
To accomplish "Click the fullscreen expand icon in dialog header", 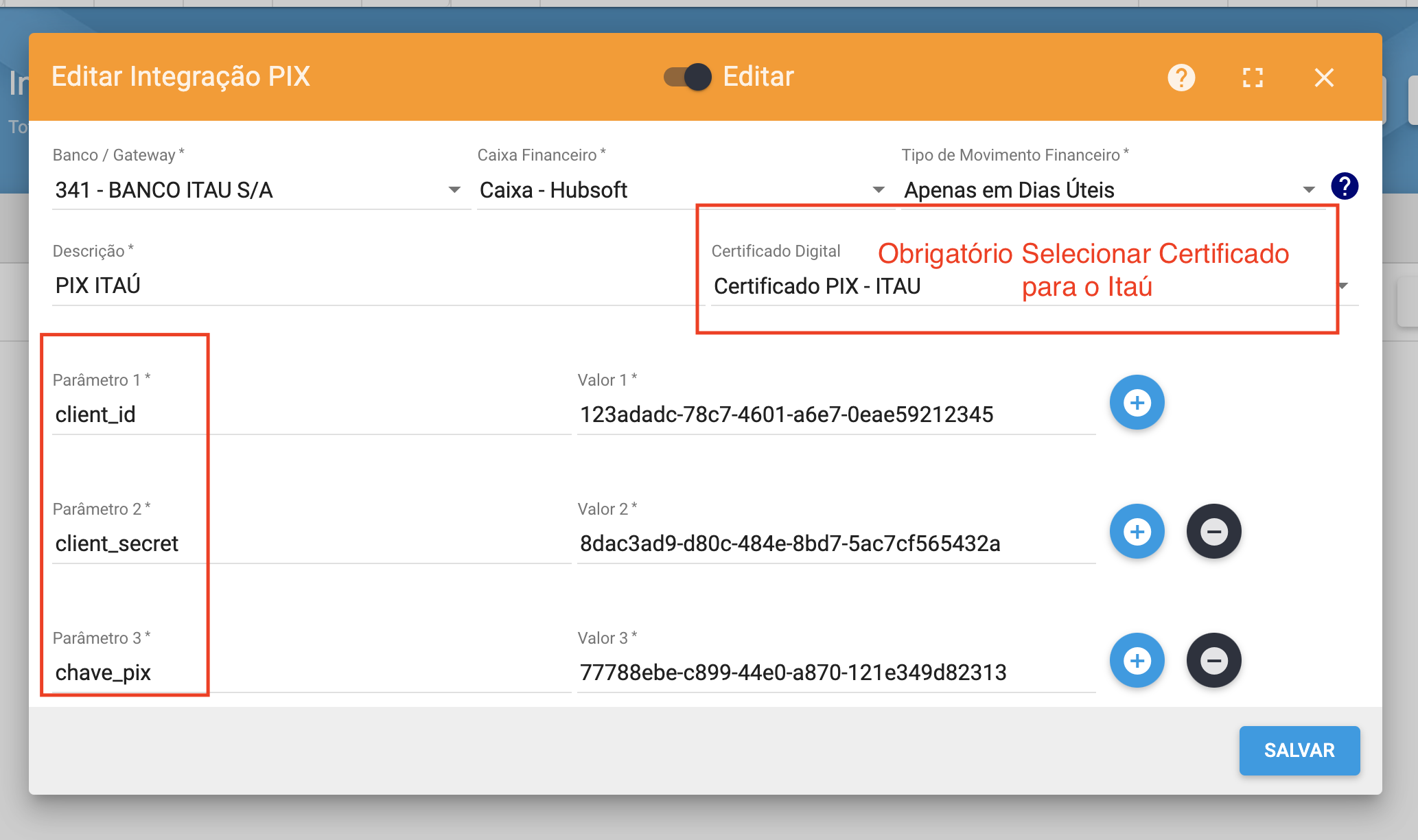I will coord(1253,78).
